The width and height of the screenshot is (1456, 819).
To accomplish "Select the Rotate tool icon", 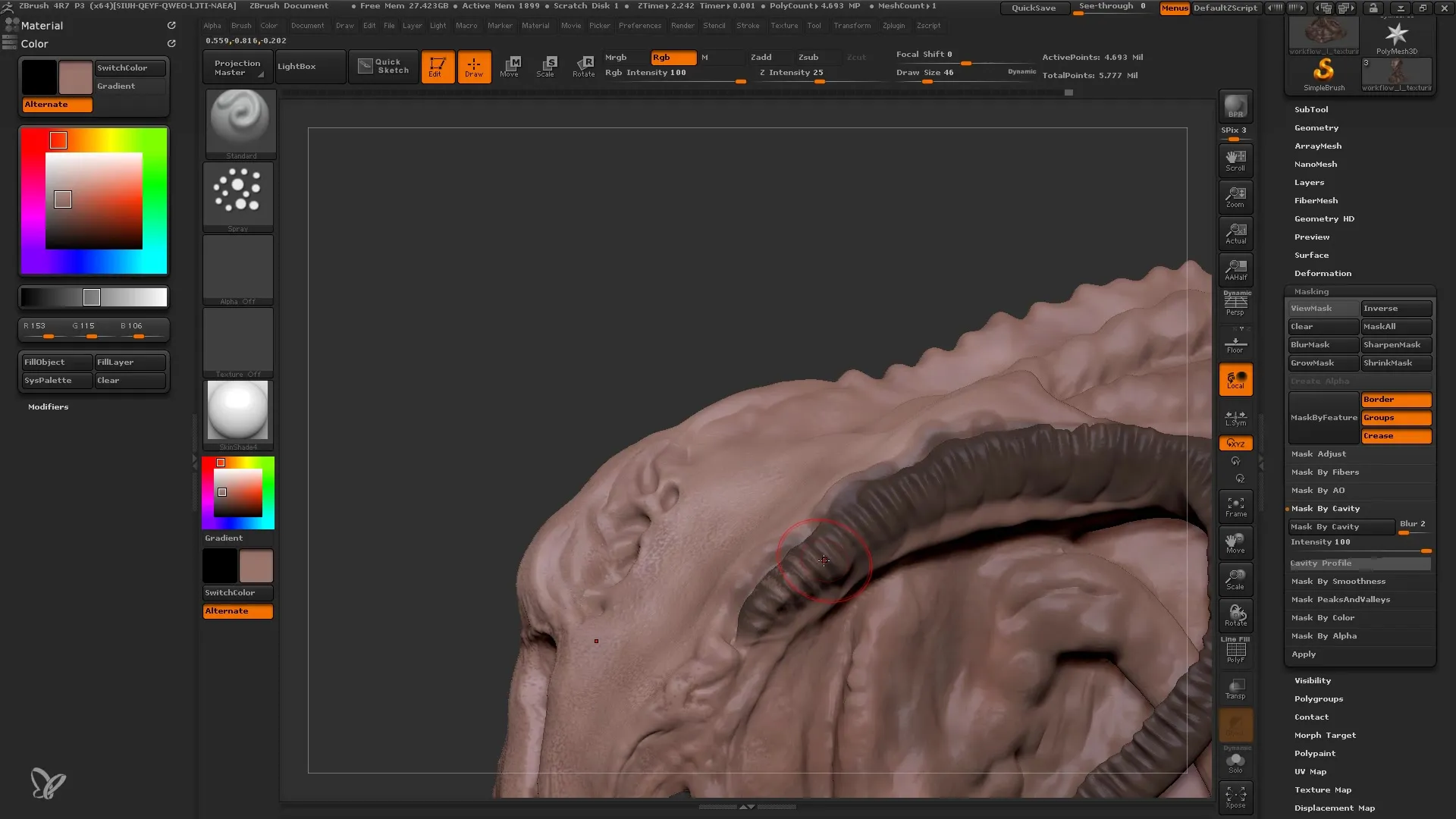I will pyautogui.click(x=583, y=64).
